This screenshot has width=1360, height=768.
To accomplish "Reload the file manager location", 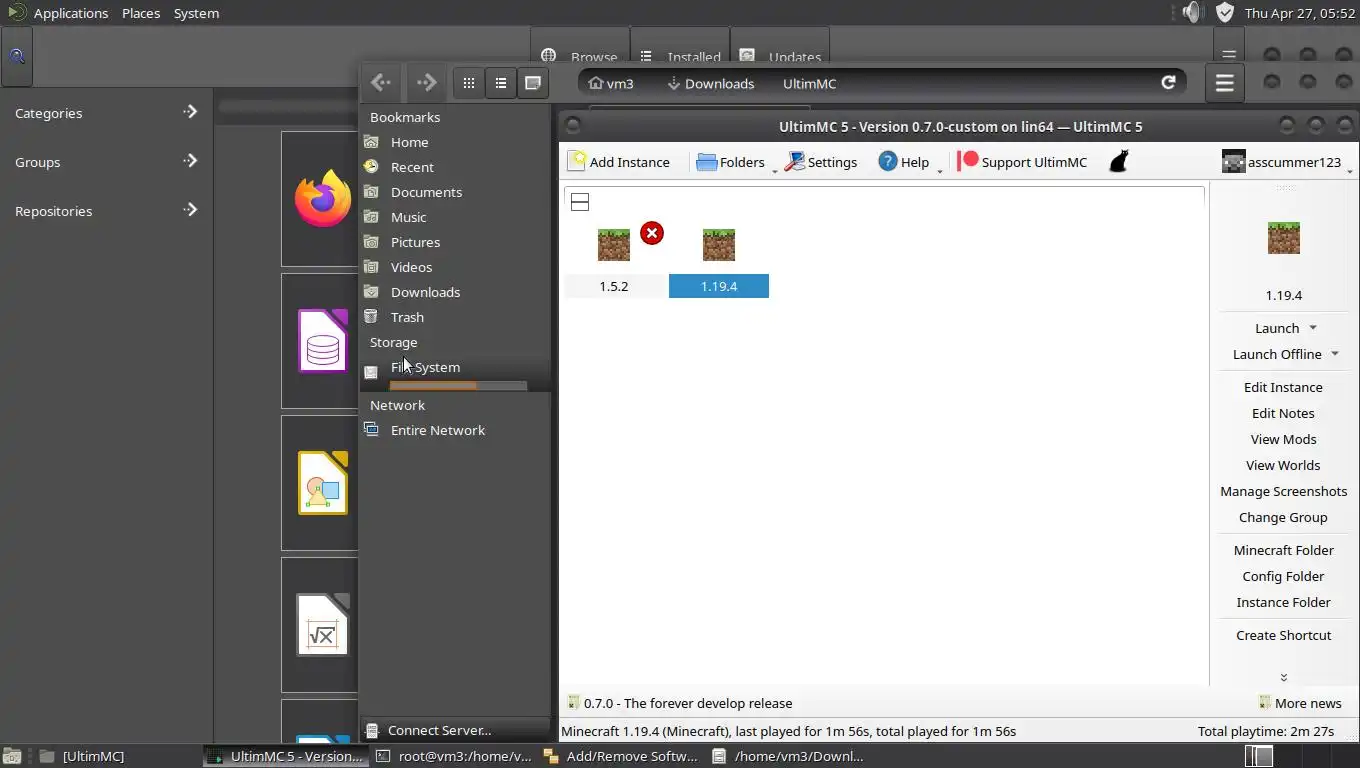I will coord(1168,83).
